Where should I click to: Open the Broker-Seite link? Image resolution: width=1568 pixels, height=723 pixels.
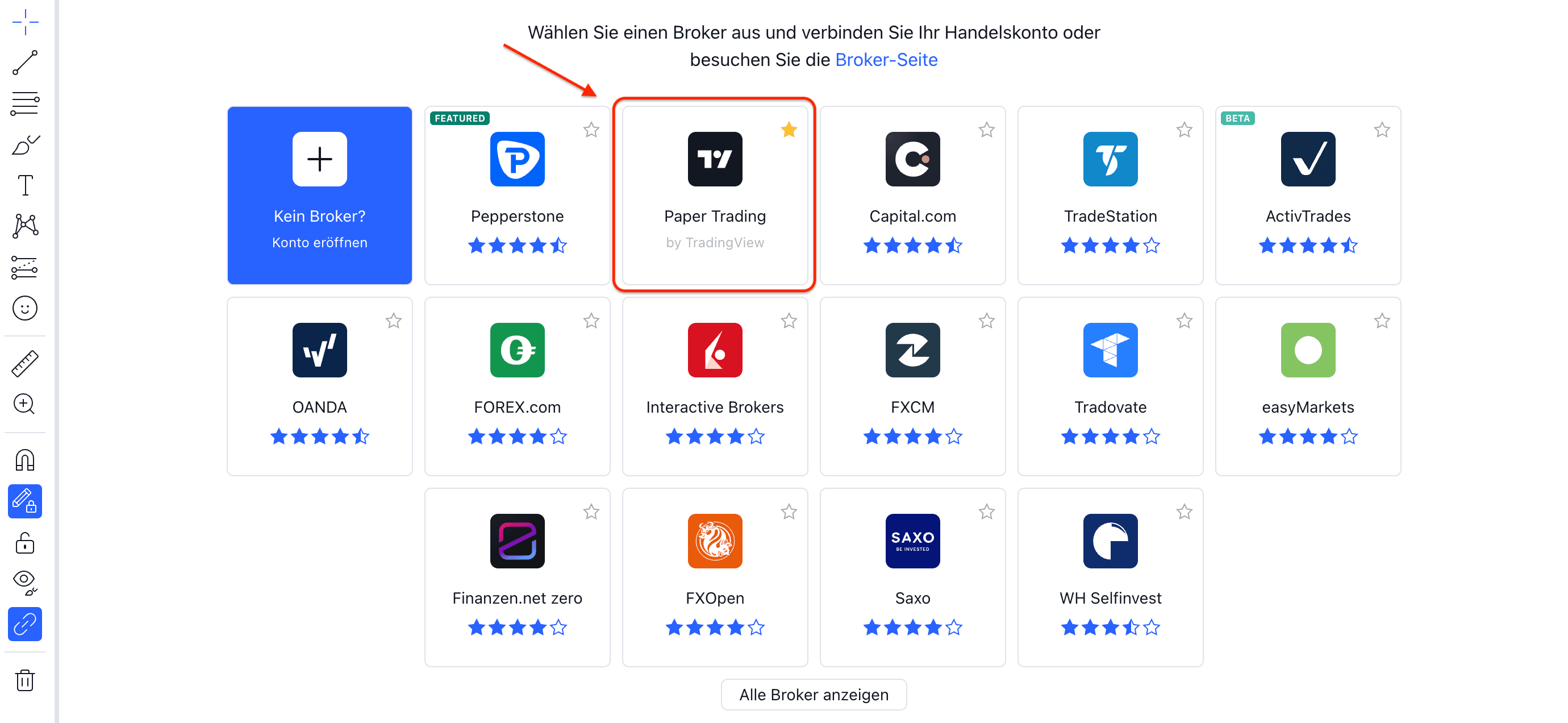tap(886, 60)
